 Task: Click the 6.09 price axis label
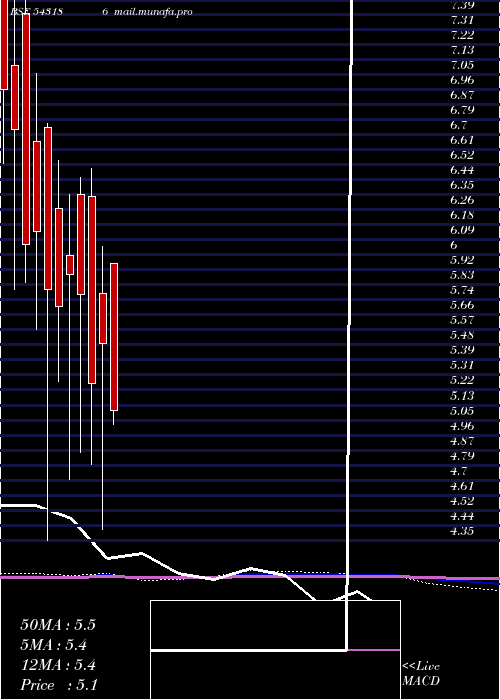462,230
